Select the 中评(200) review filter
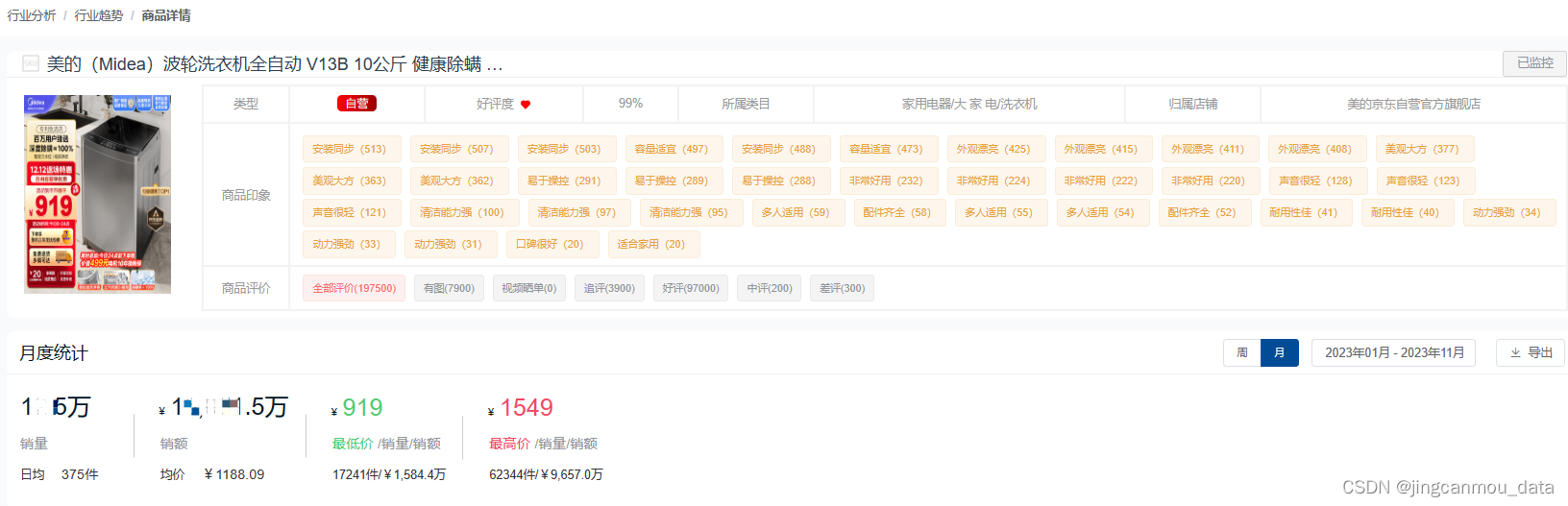Viewport: 1568px width, 506px height. click(x=770, y=288)
